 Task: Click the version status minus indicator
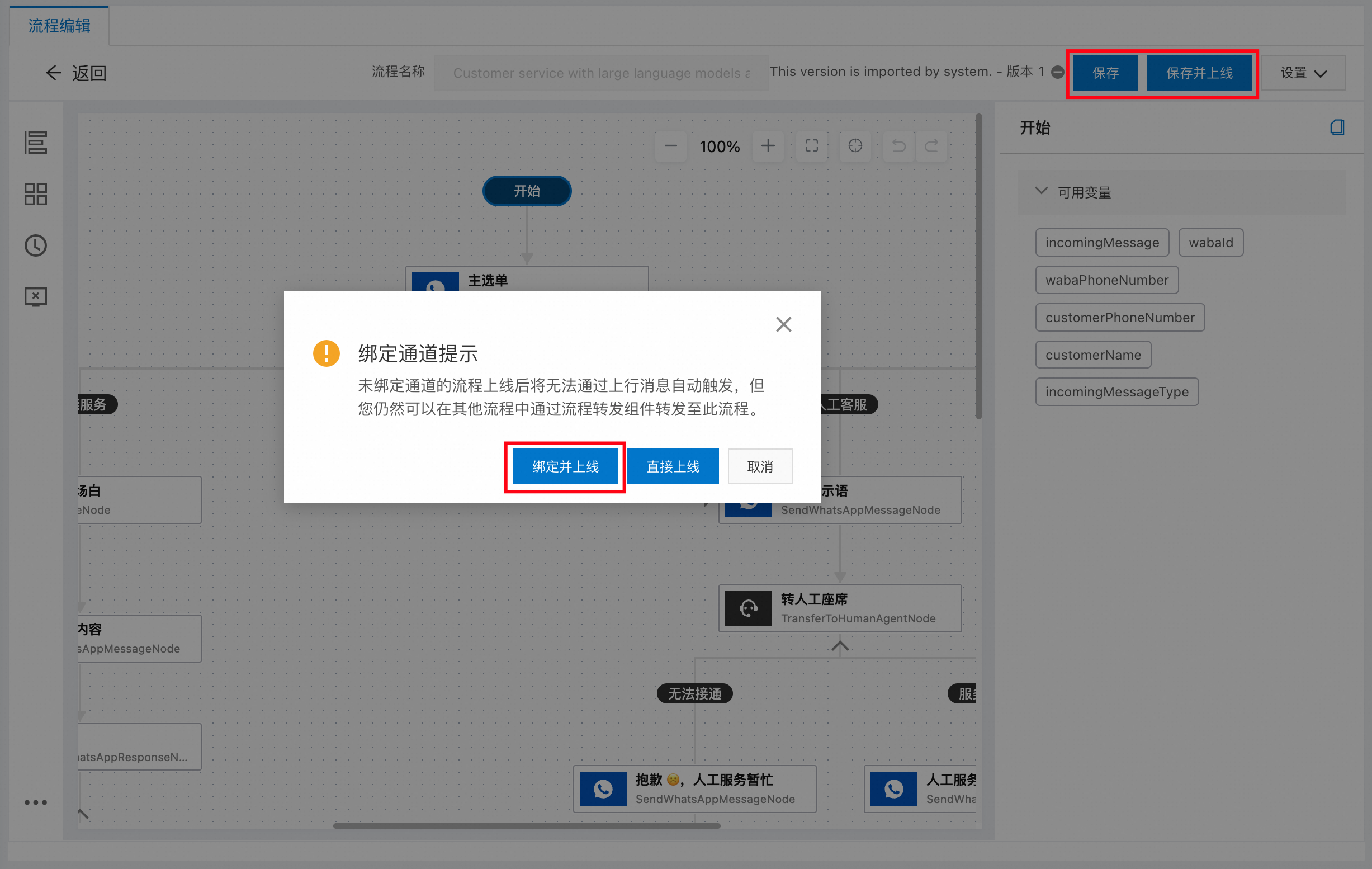1057,72
